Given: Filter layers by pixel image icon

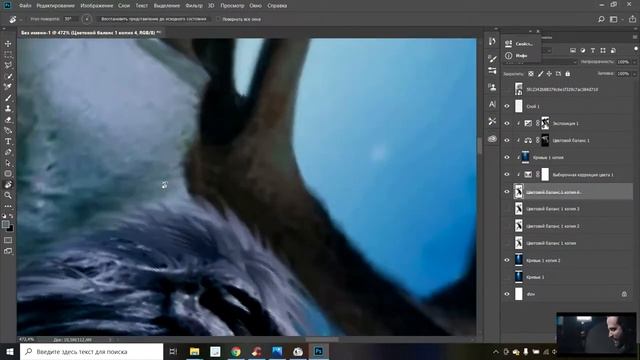Looking at the screenshot, I should [573, 51].
